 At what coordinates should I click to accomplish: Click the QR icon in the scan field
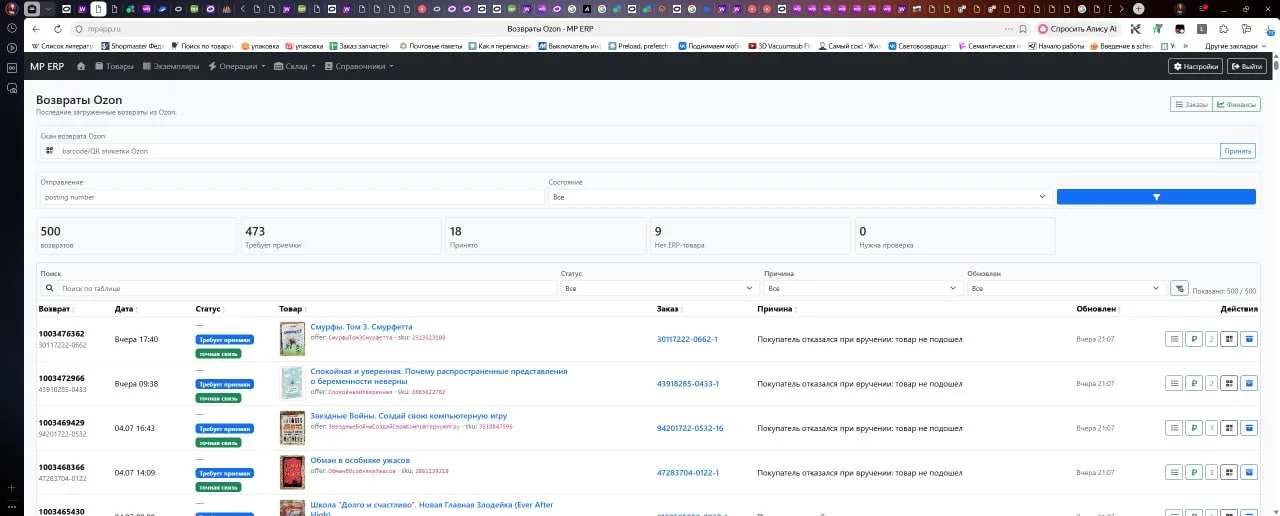[49, 151]
